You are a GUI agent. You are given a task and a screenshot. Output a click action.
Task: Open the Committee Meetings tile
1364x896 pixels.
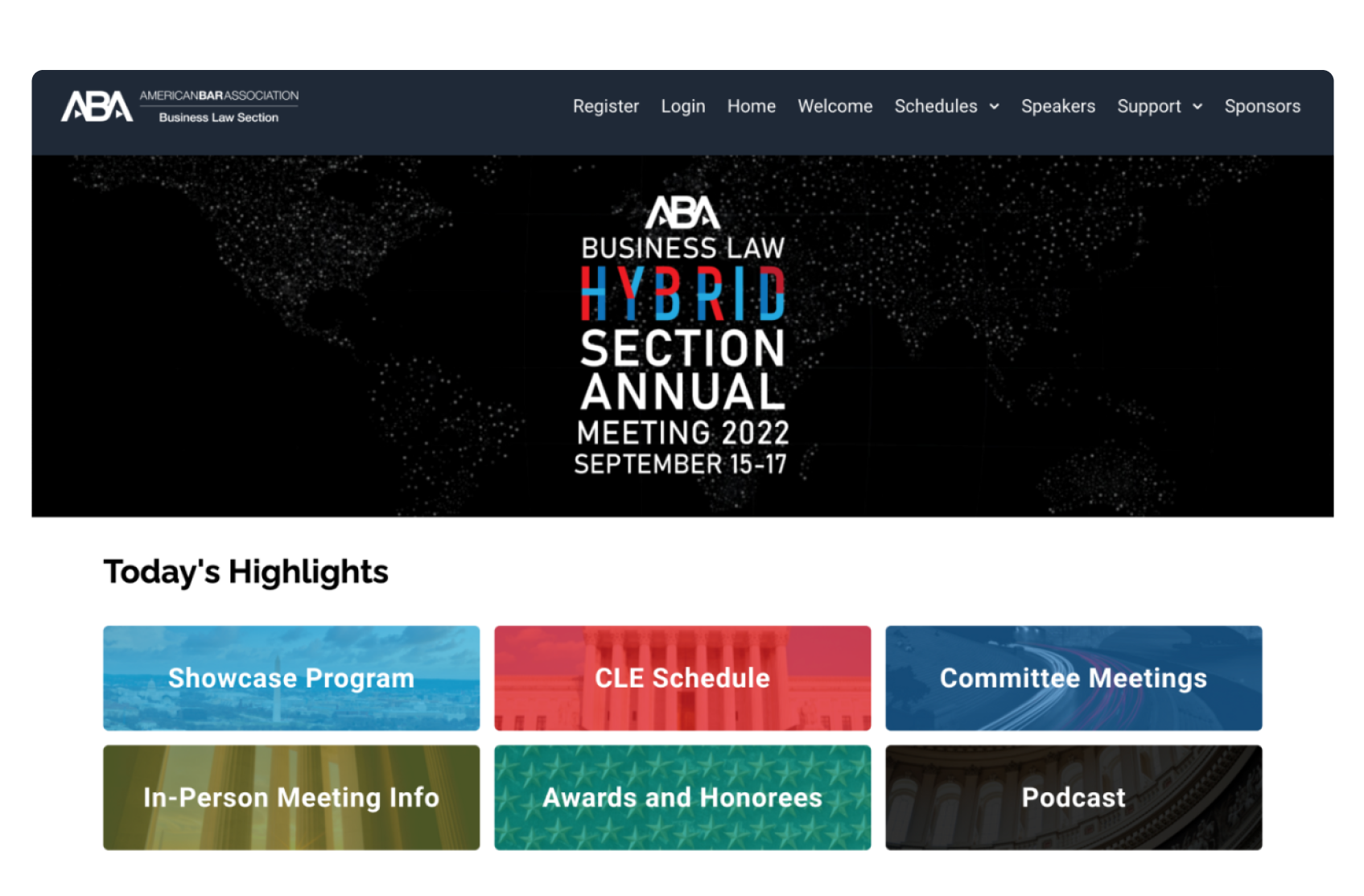(x=1073, y=678)
